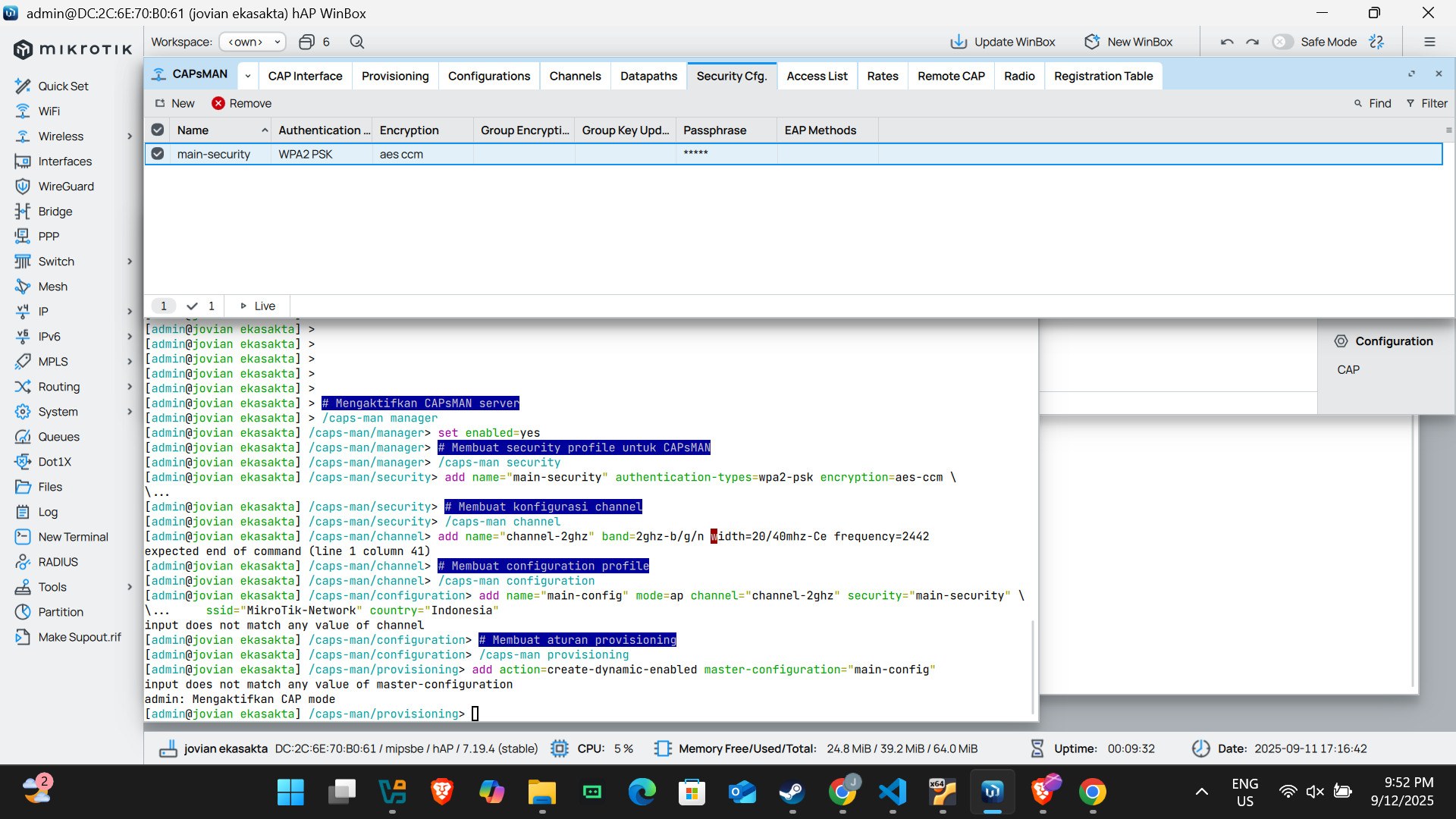
Task: Toggle Safe Mode switch
Action: tap(1282, 42)
